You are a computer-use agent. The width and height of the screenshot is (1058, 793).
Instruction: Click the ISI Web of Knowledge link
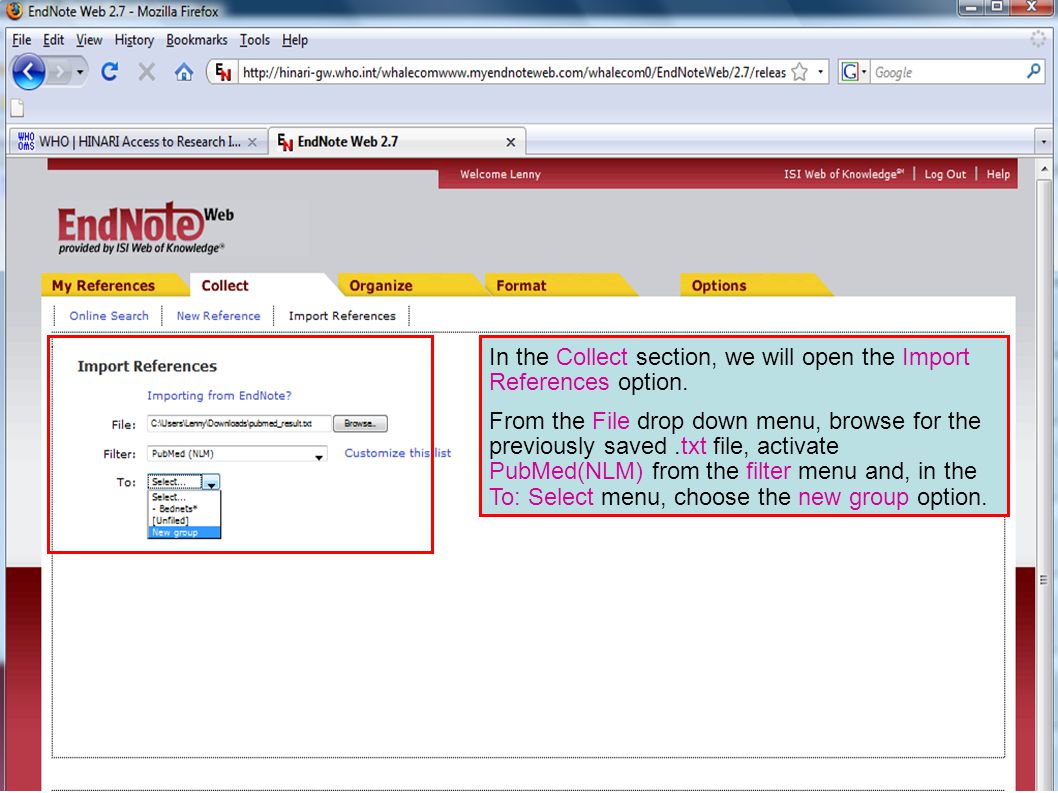(x=843, y=174)
